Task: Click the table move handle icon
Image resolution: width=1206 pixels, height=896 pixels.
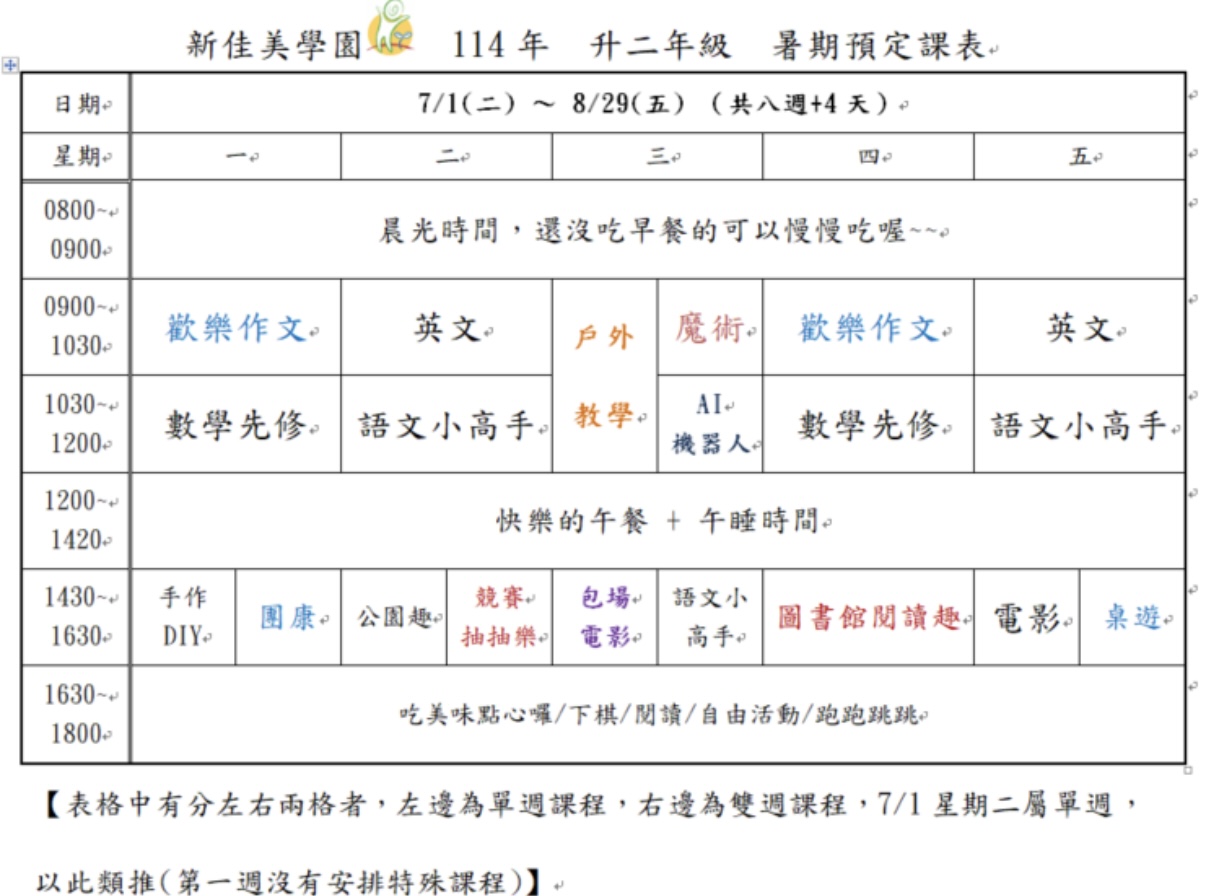Action: tap(11, 65)
